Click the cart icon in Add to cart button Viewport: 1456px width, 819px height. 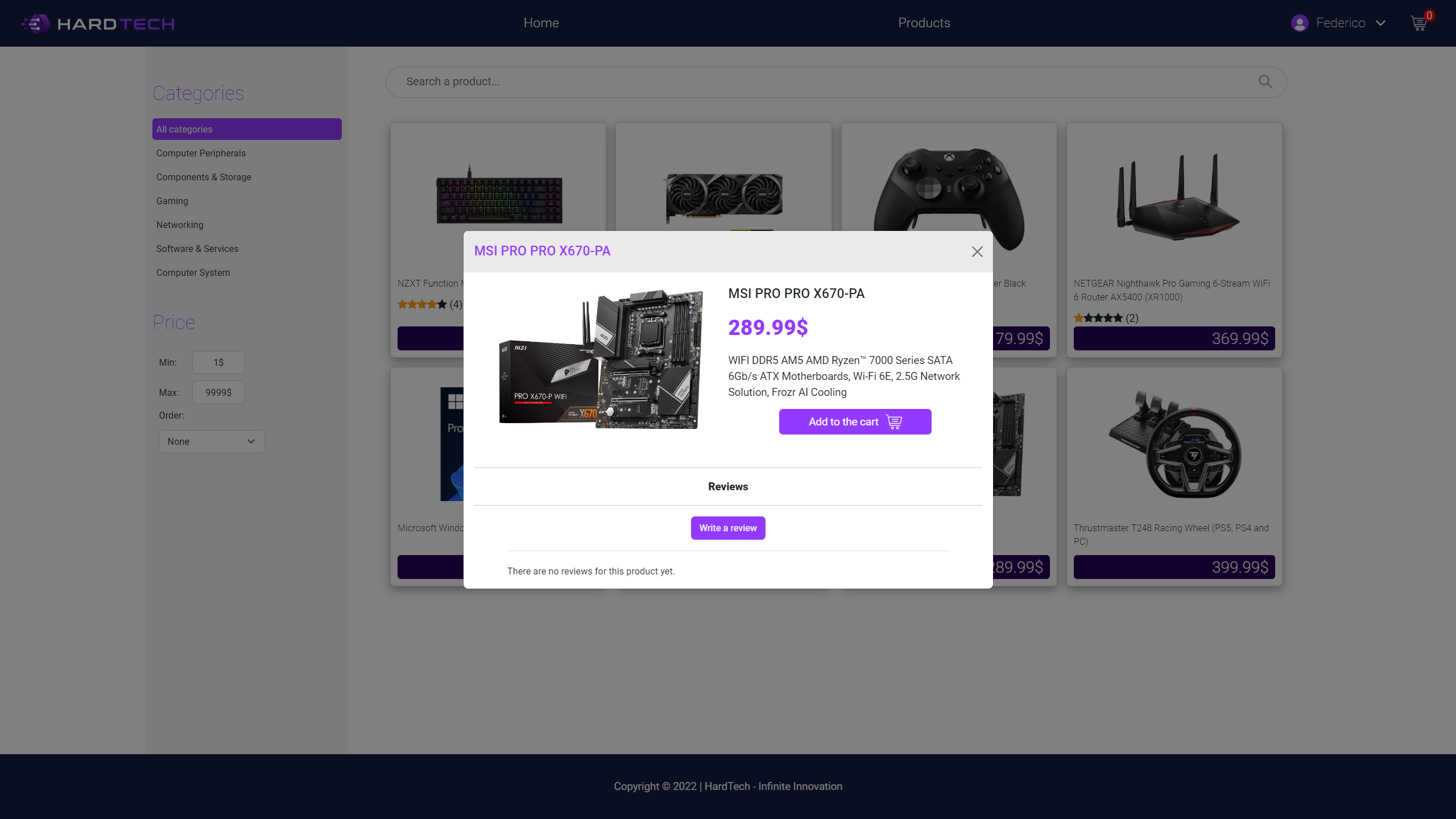(x=894, y=422)
